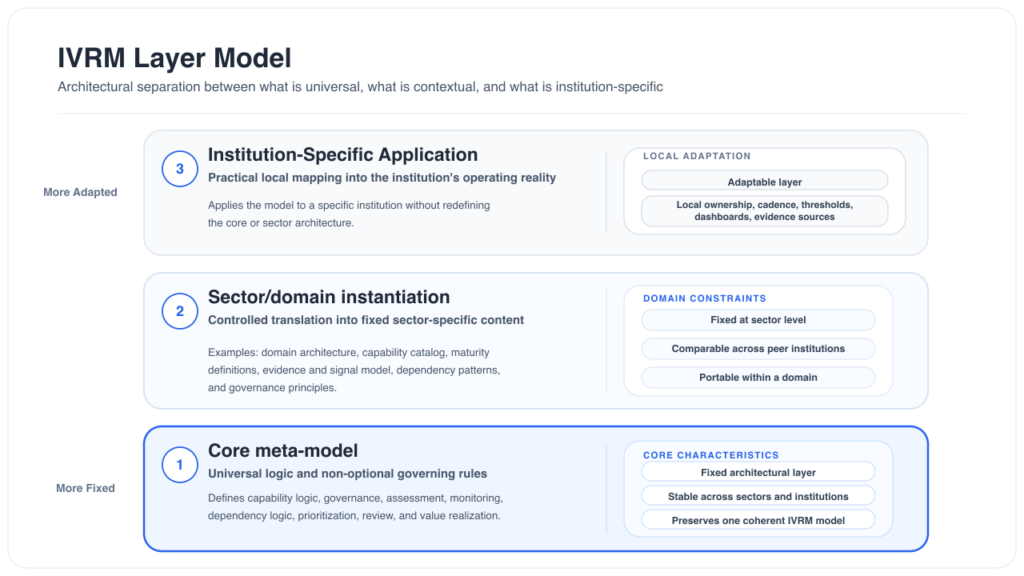1024x576 pixels.
Task: Select the Adaptable layer pill
Action: [764, 182]
